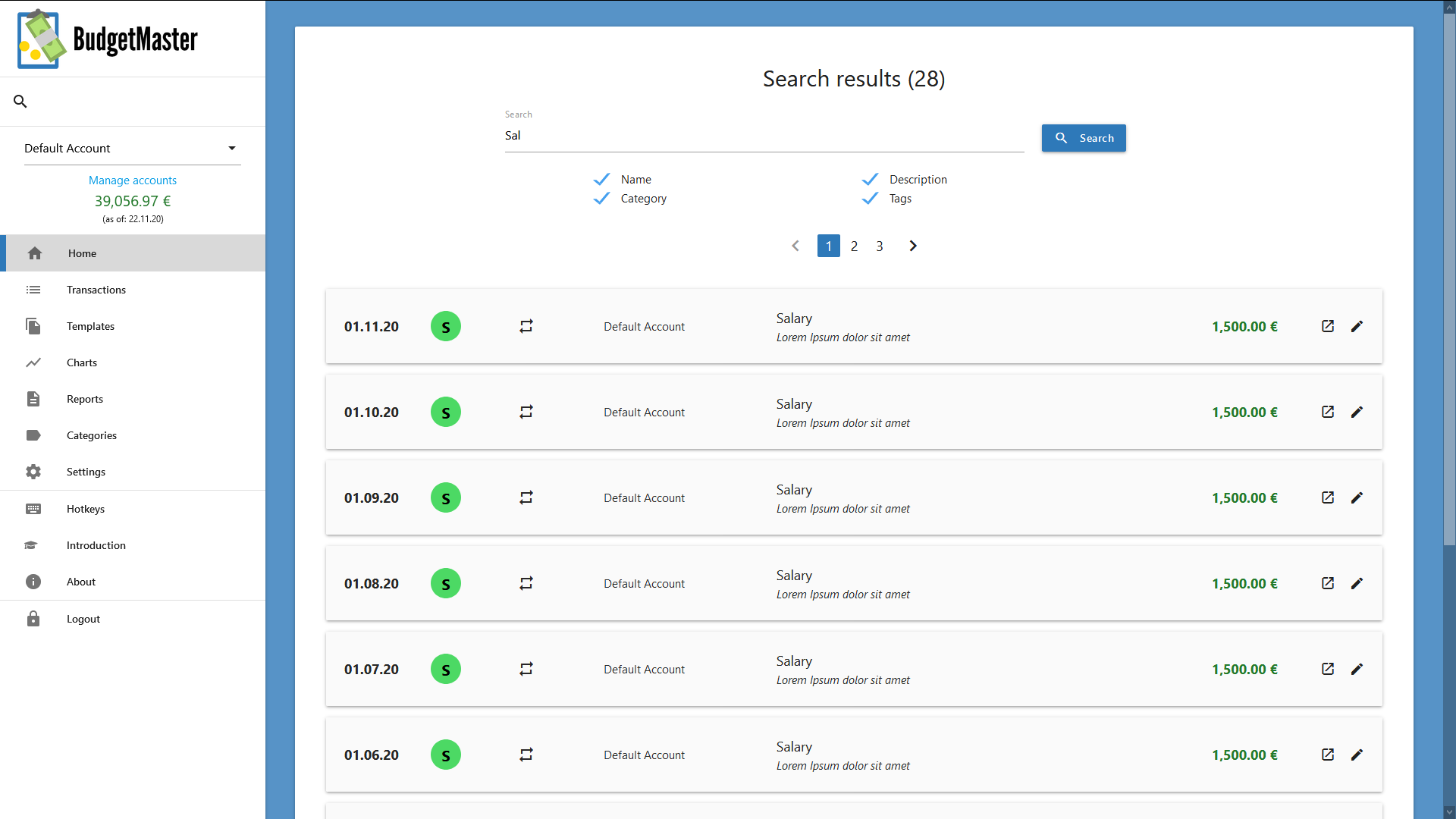Click the blue Search button
Screen dimensions: 1456x819
click(1084, 138)
